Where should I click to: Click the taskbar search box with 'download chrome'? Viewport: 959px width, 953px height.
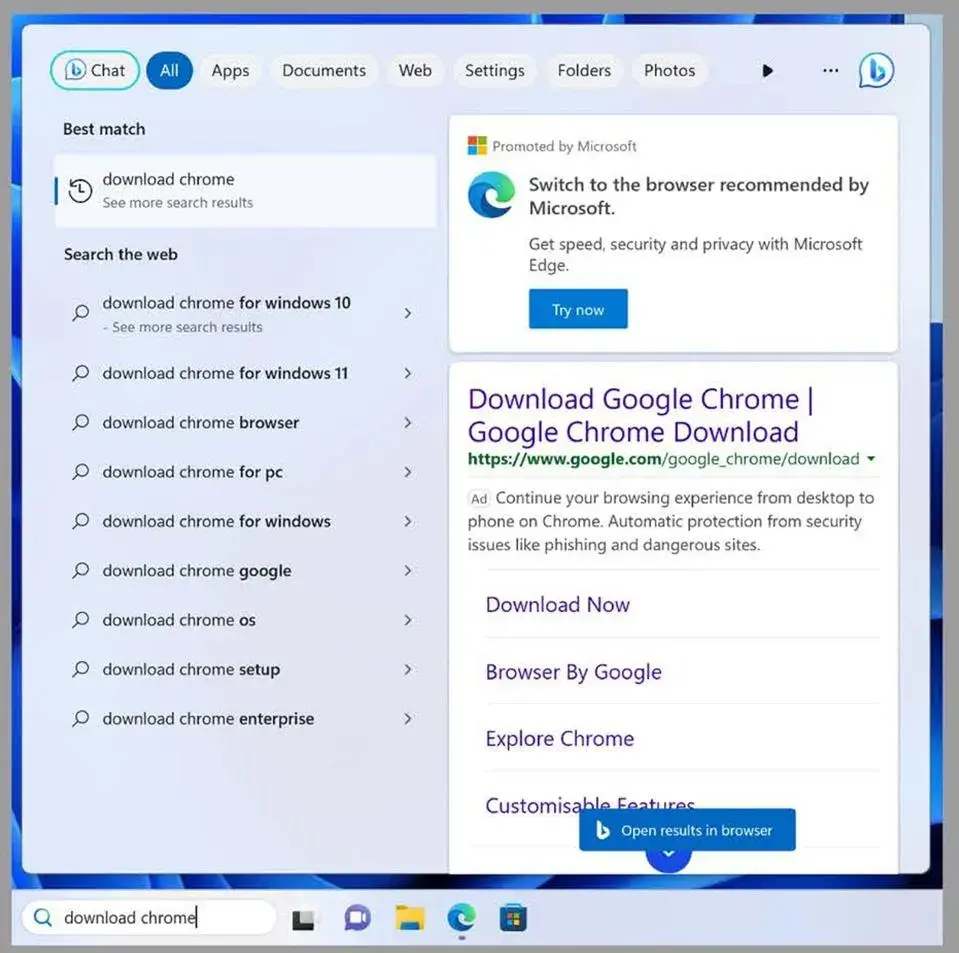pyautogui.click(x=150, y=918)
